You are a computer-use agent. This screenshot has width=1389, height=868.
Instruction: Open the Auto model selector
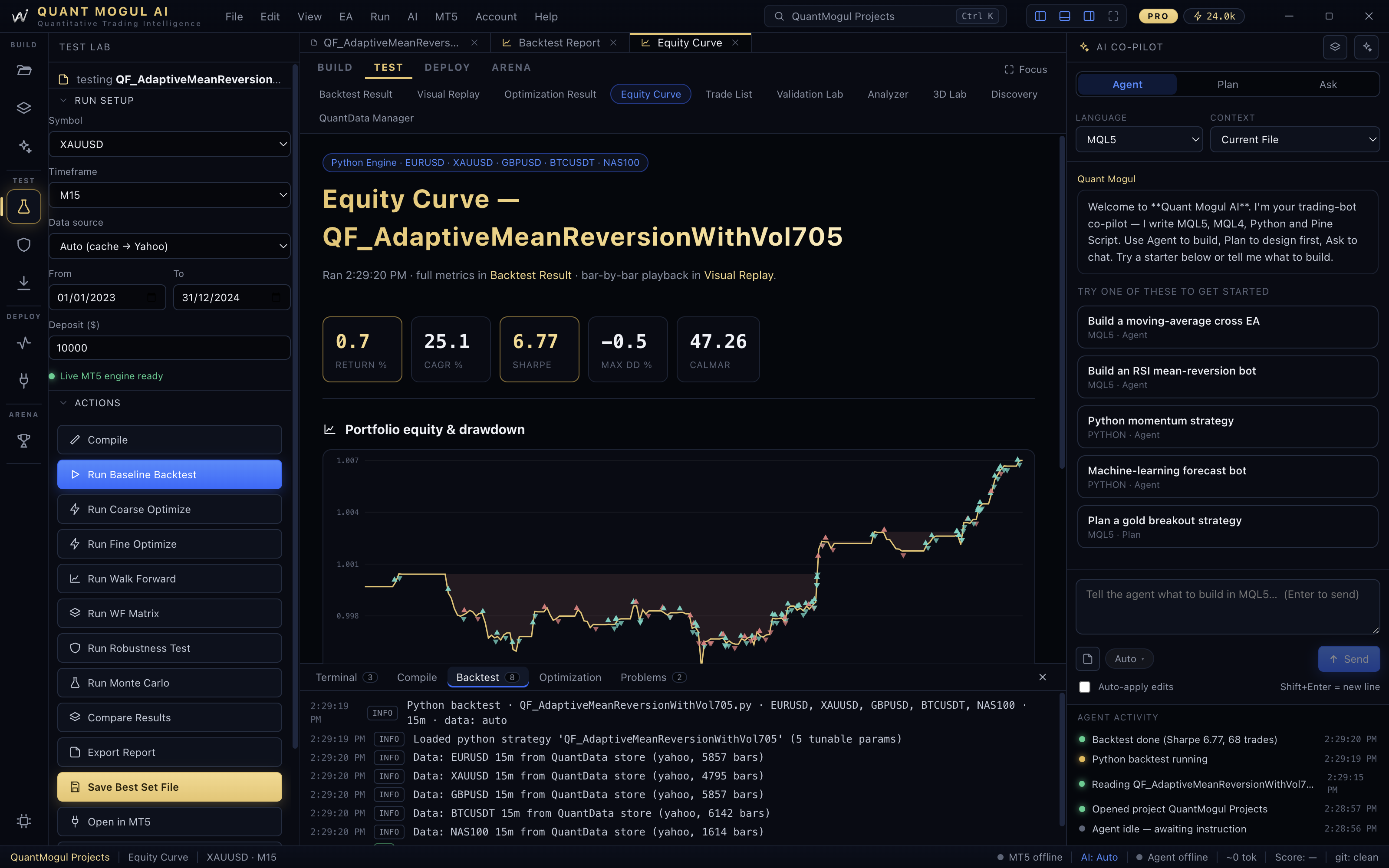coord(1129,659)
